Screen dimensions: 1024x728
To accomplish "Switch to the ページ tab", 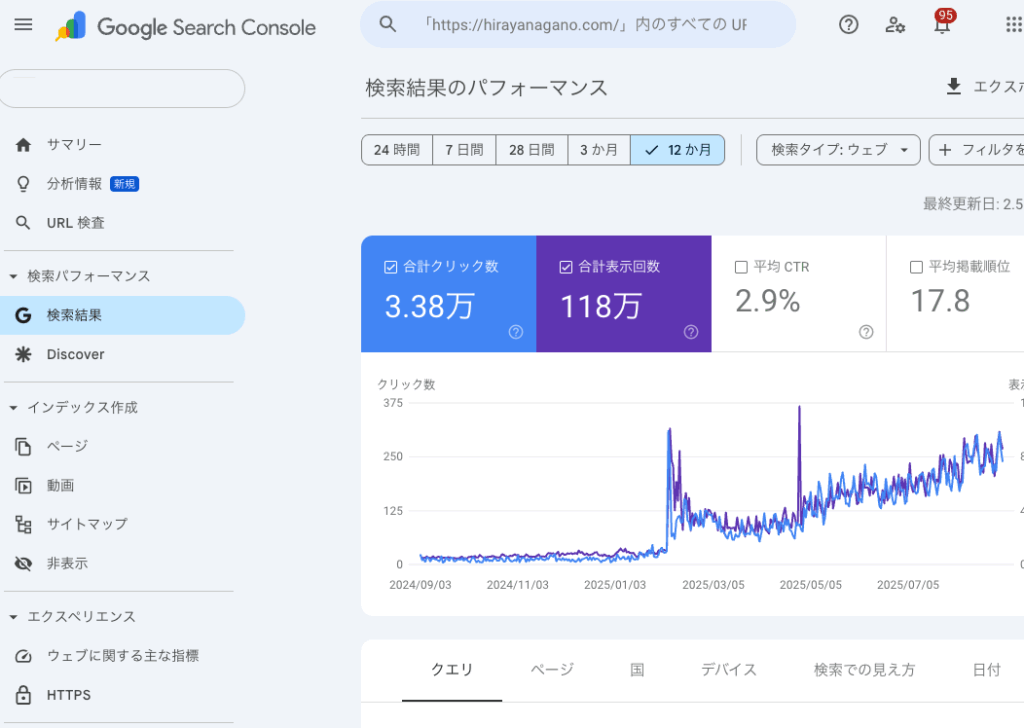I will 551,670.
